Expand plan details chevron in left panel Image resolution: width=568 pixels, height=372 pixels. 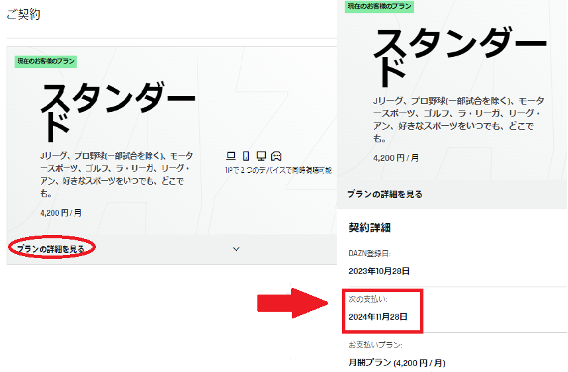(236, 249)
